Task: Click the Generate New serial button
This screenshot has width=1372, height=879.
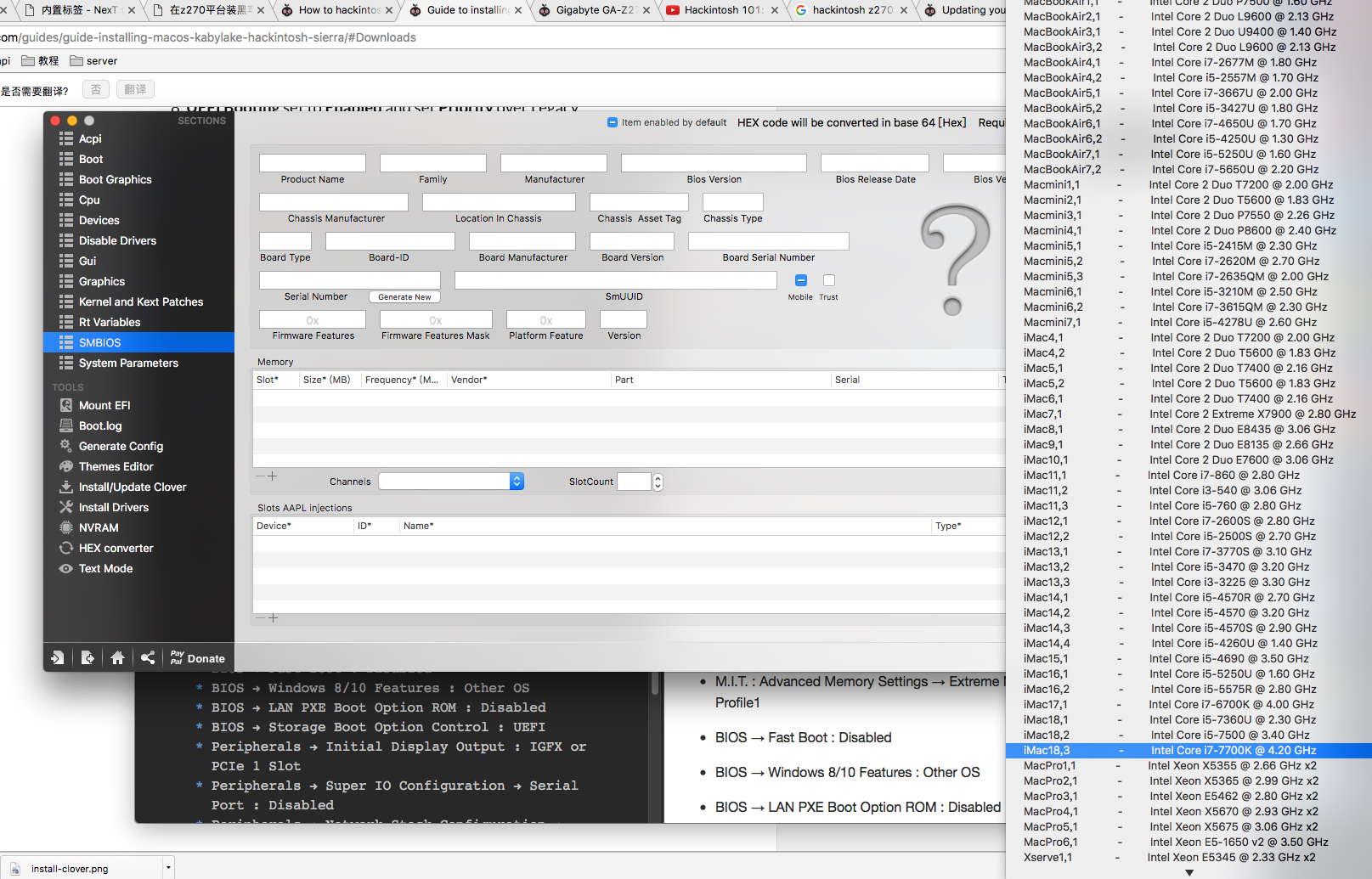Action: tap(404, 297)
